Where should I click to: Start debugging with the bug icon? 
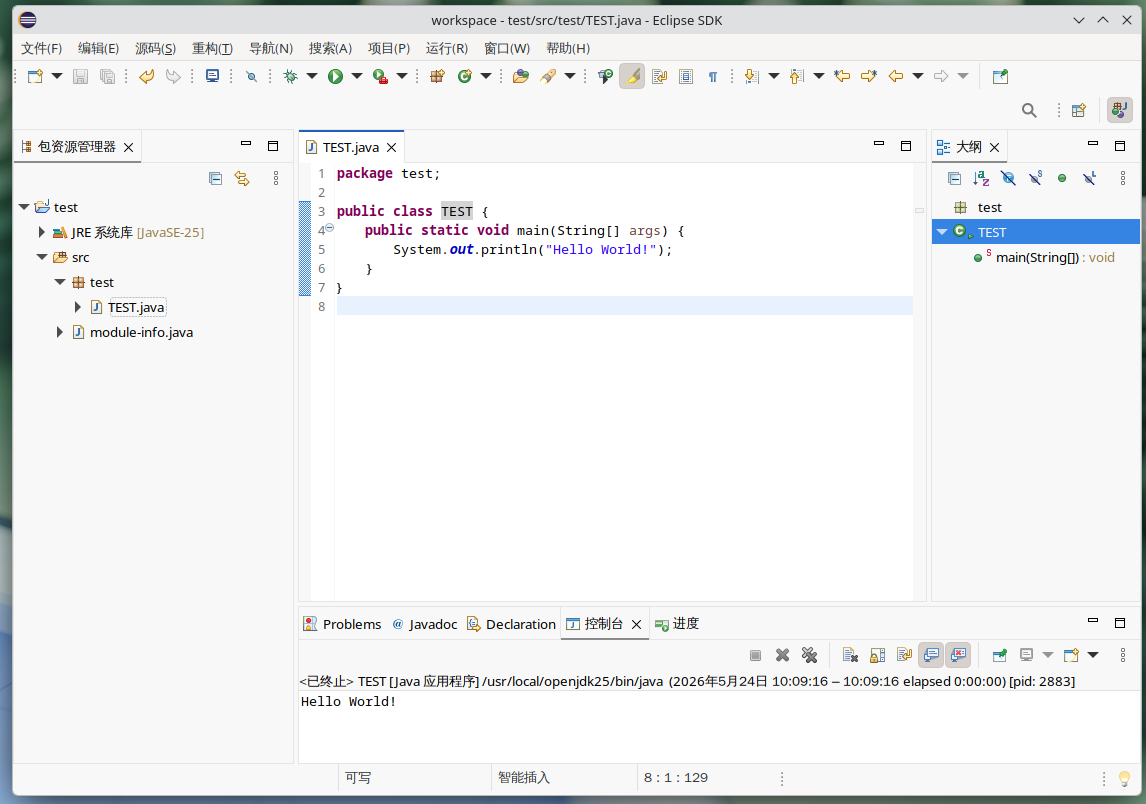290,76
